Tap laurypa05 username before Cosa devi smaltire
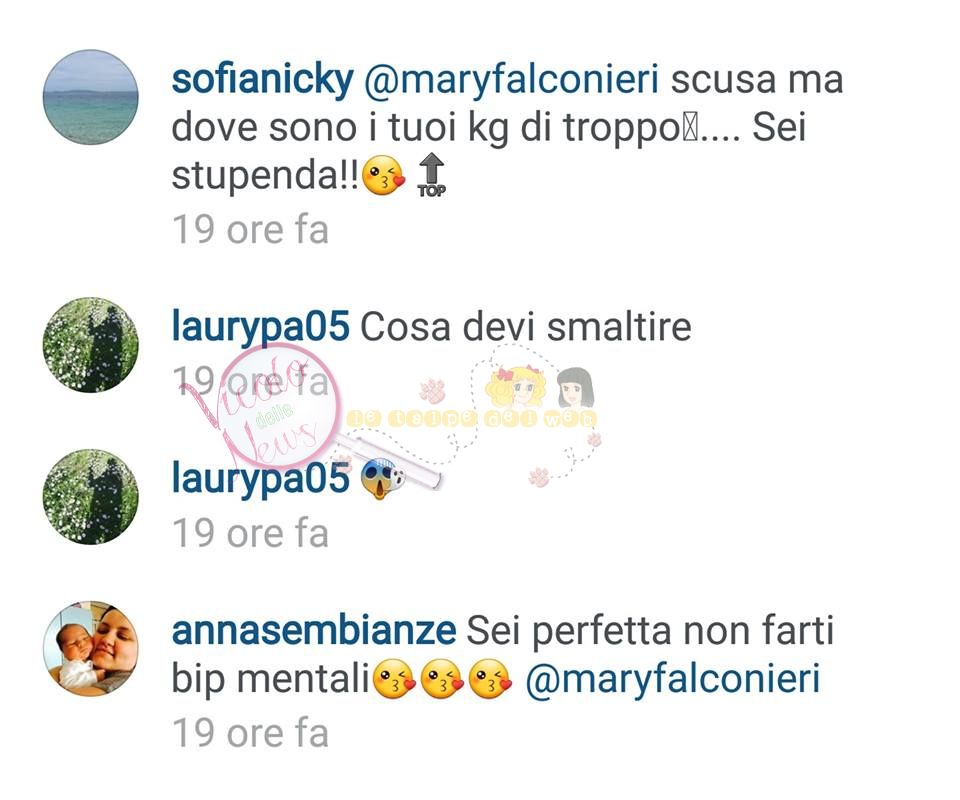The width and height of the screenshot is (960, 800). (260, 327)
